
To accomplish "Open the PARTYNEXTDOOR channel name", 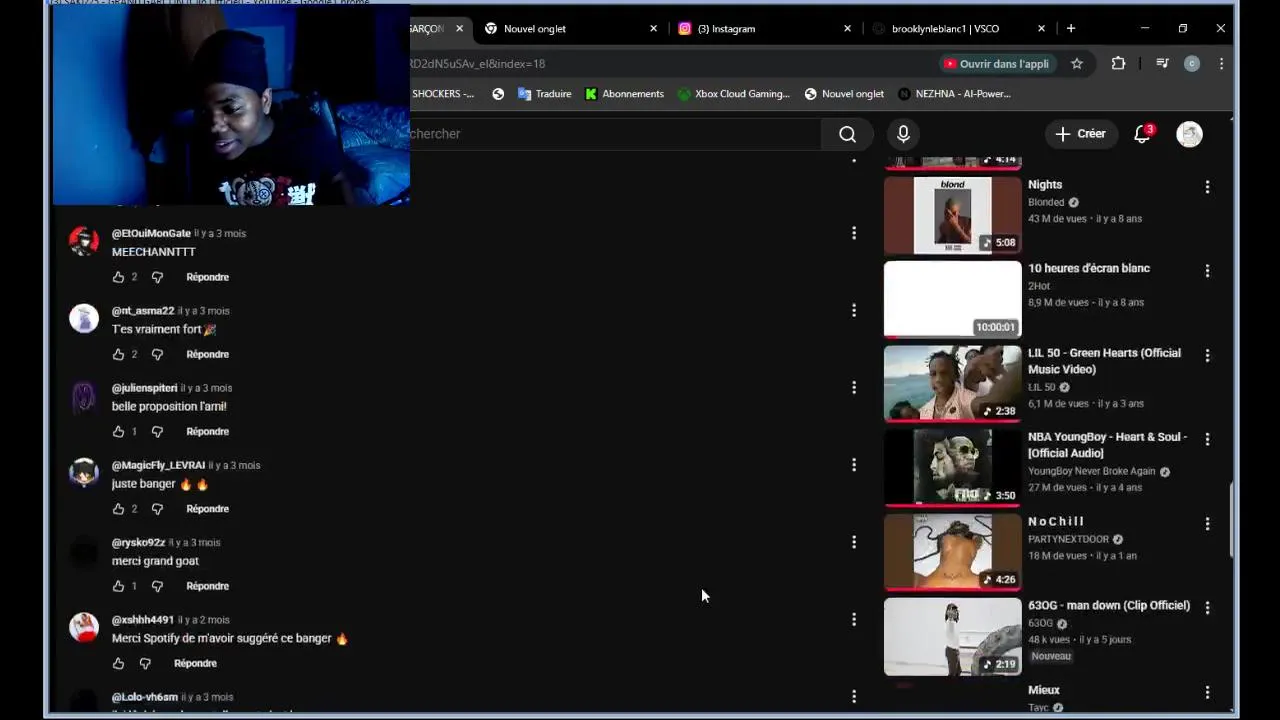I will pos(1069,539).
